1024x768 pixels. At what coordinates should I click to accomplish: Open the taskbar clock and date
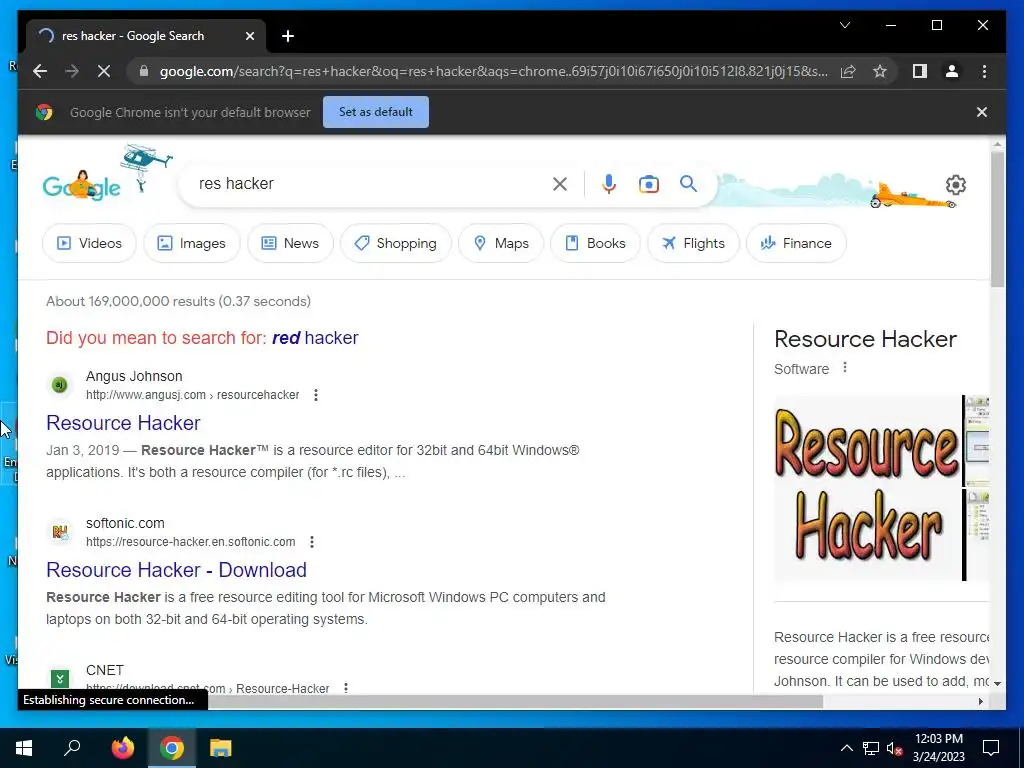938,748
